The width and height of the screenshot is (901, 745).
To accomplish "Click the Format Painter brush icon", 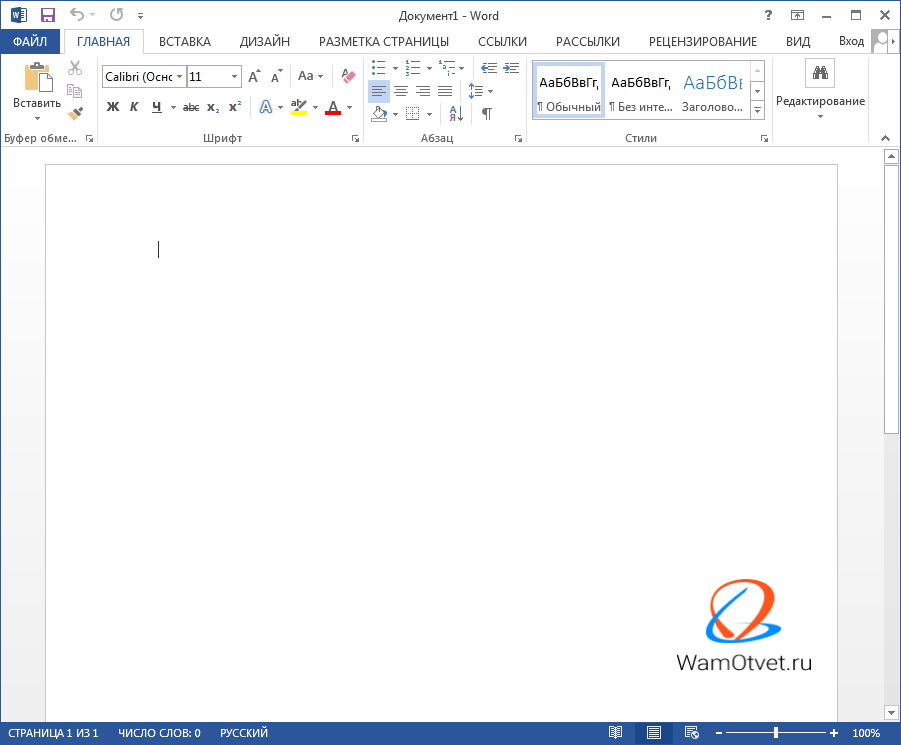I will [x=75, y=113].
